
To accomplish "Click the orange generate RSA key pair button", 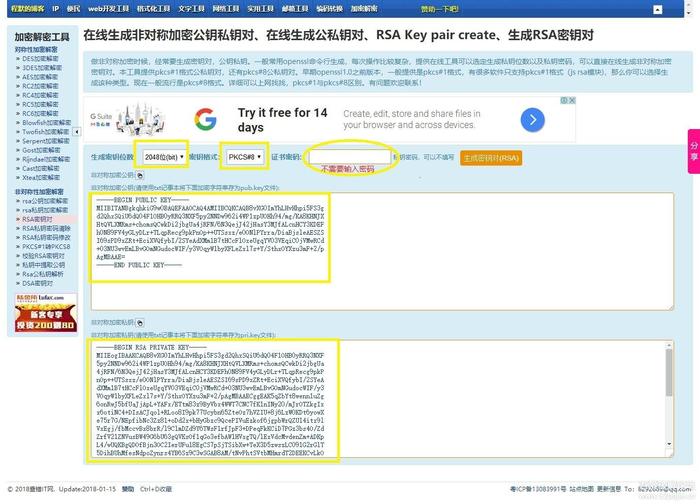I will coord(491,158).
